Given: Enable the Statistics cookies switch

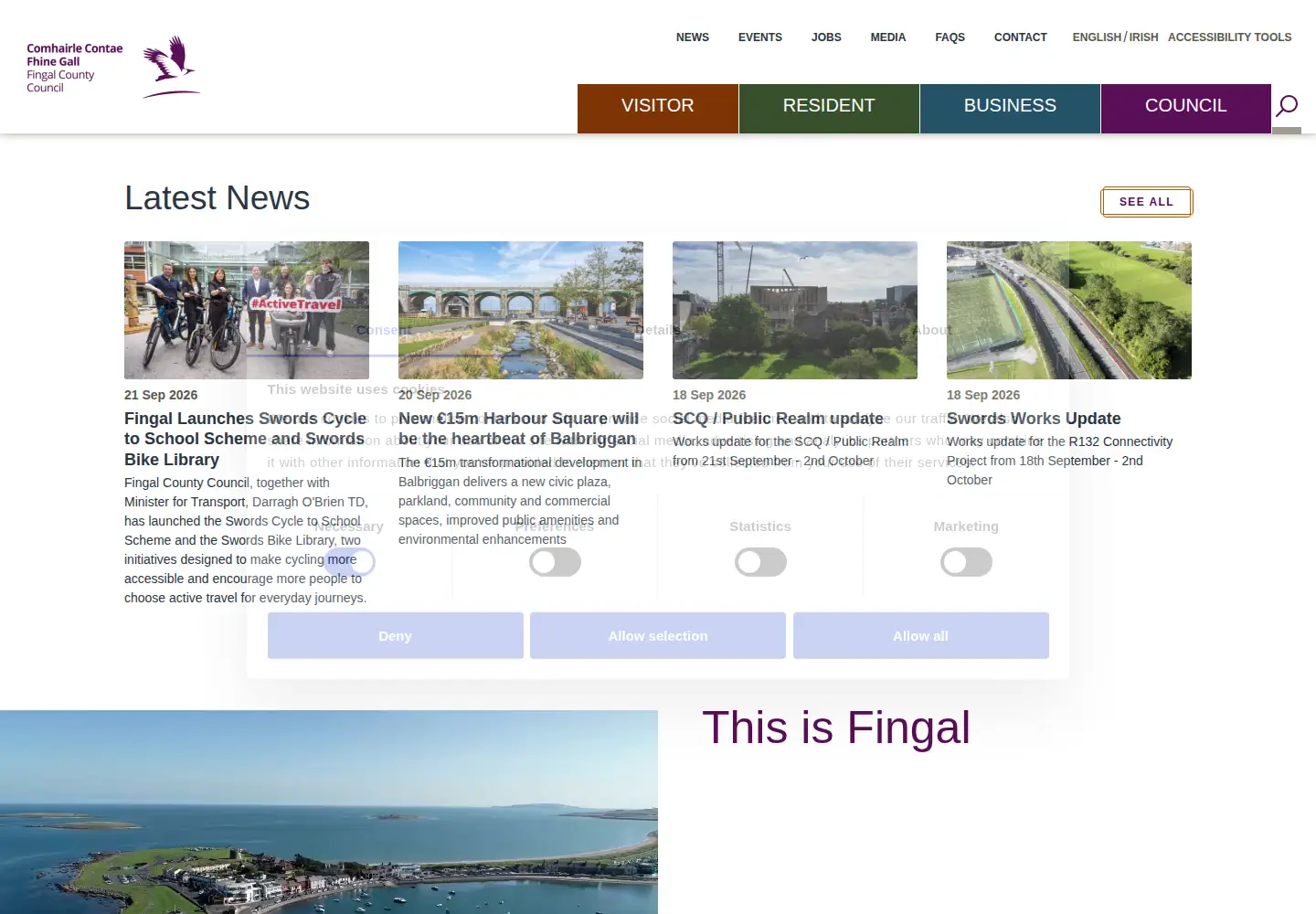Looking at the screenshot, I should [760, 562].
